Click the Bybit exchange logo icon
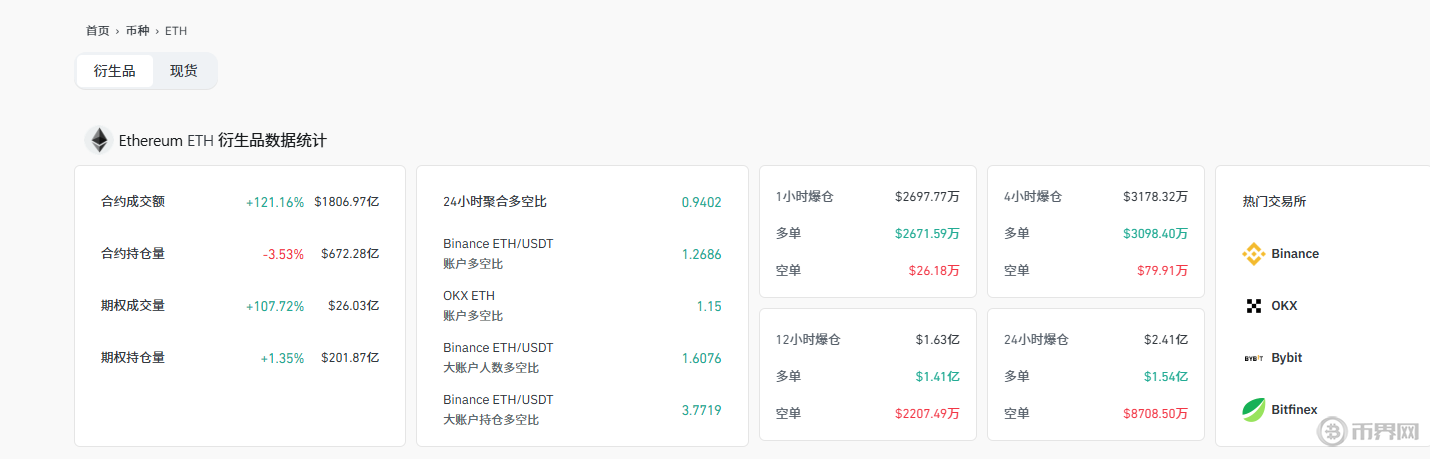Image resolution: width=1430 pixels, height=459 pixels. [x=1254, y=358]
